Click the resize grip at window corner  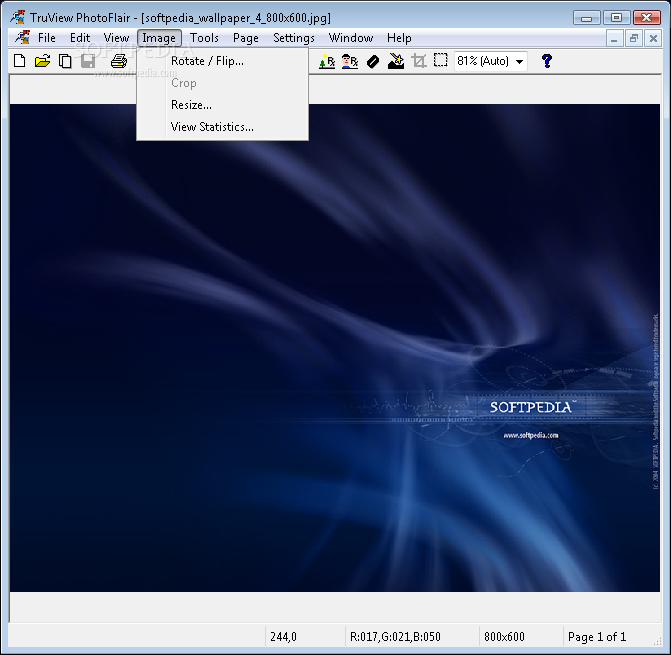tap(657, 641)
